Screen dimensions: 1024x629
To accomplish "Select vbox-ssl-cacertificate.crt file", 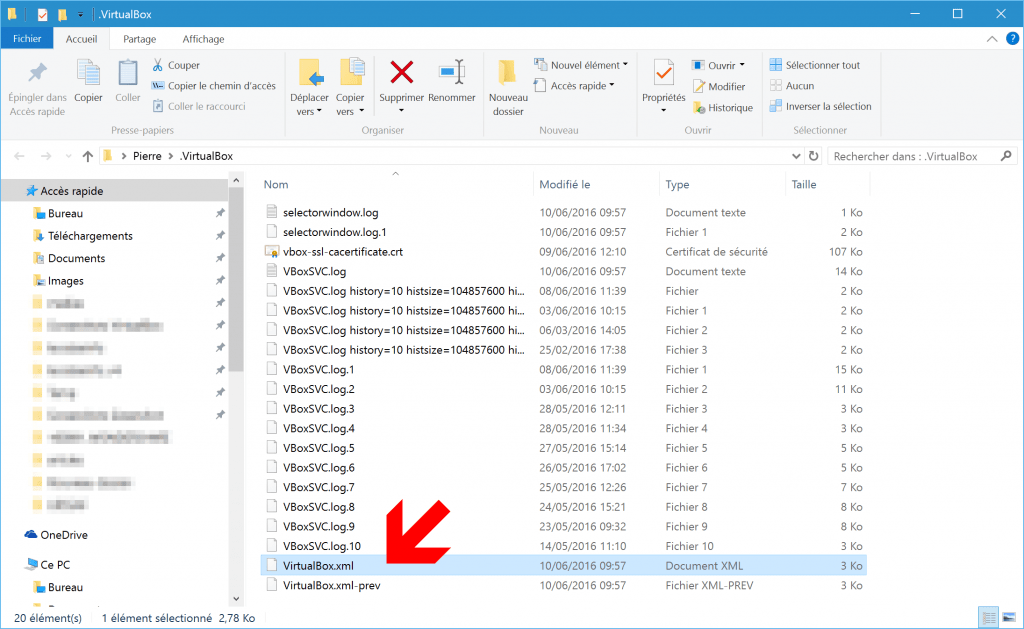I will tap(343, 251).
